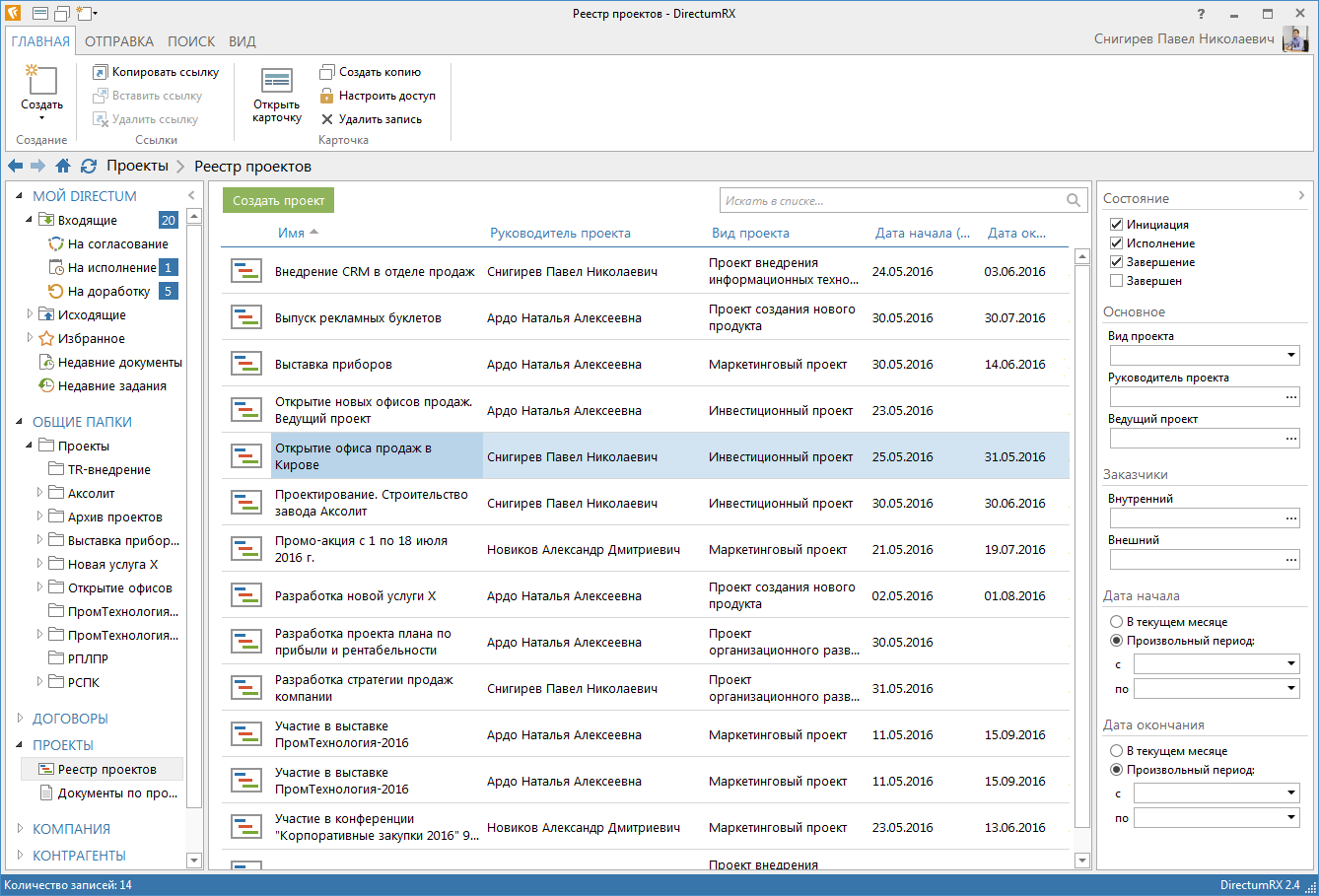Click Удалить запись in the ribbon
The width and height of the screenshot is (1319, 896).
point(371,119)
